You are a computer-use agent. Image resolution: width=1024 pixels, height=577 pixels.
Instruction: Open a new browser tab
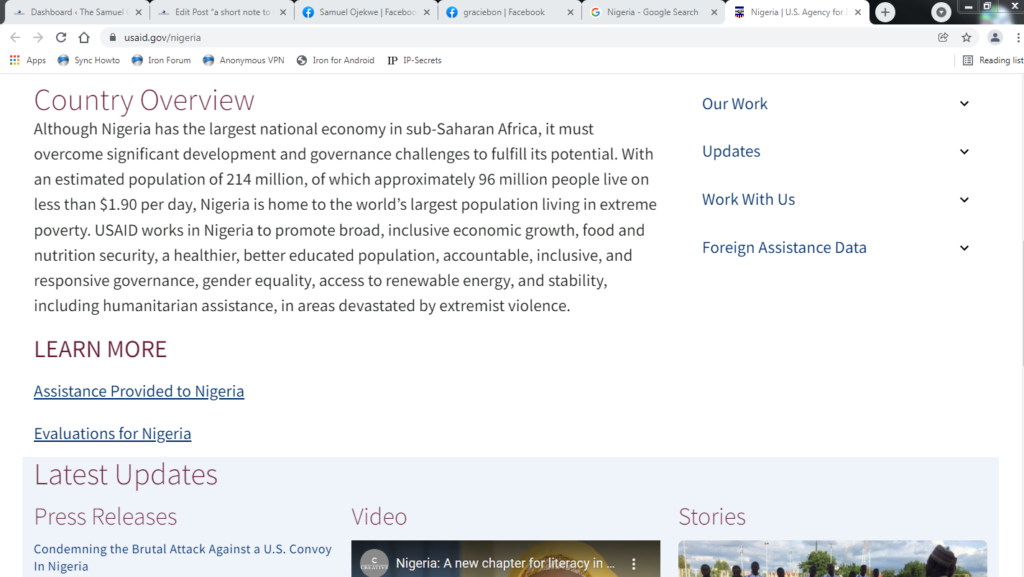(885, 12)
